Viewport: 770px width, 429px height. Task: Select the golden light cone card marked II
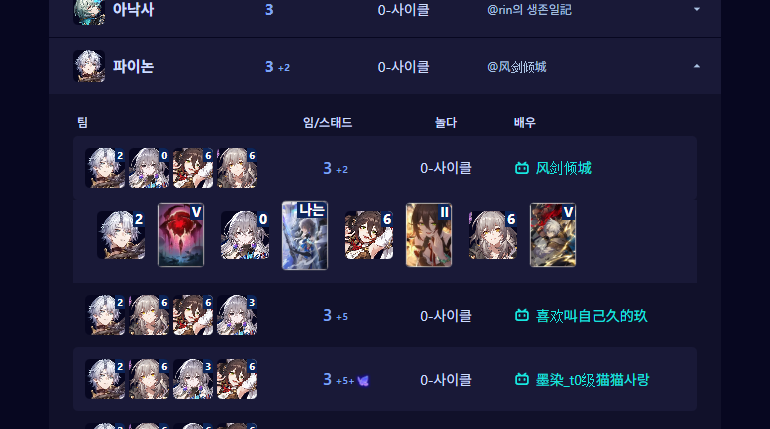[429, 235]
